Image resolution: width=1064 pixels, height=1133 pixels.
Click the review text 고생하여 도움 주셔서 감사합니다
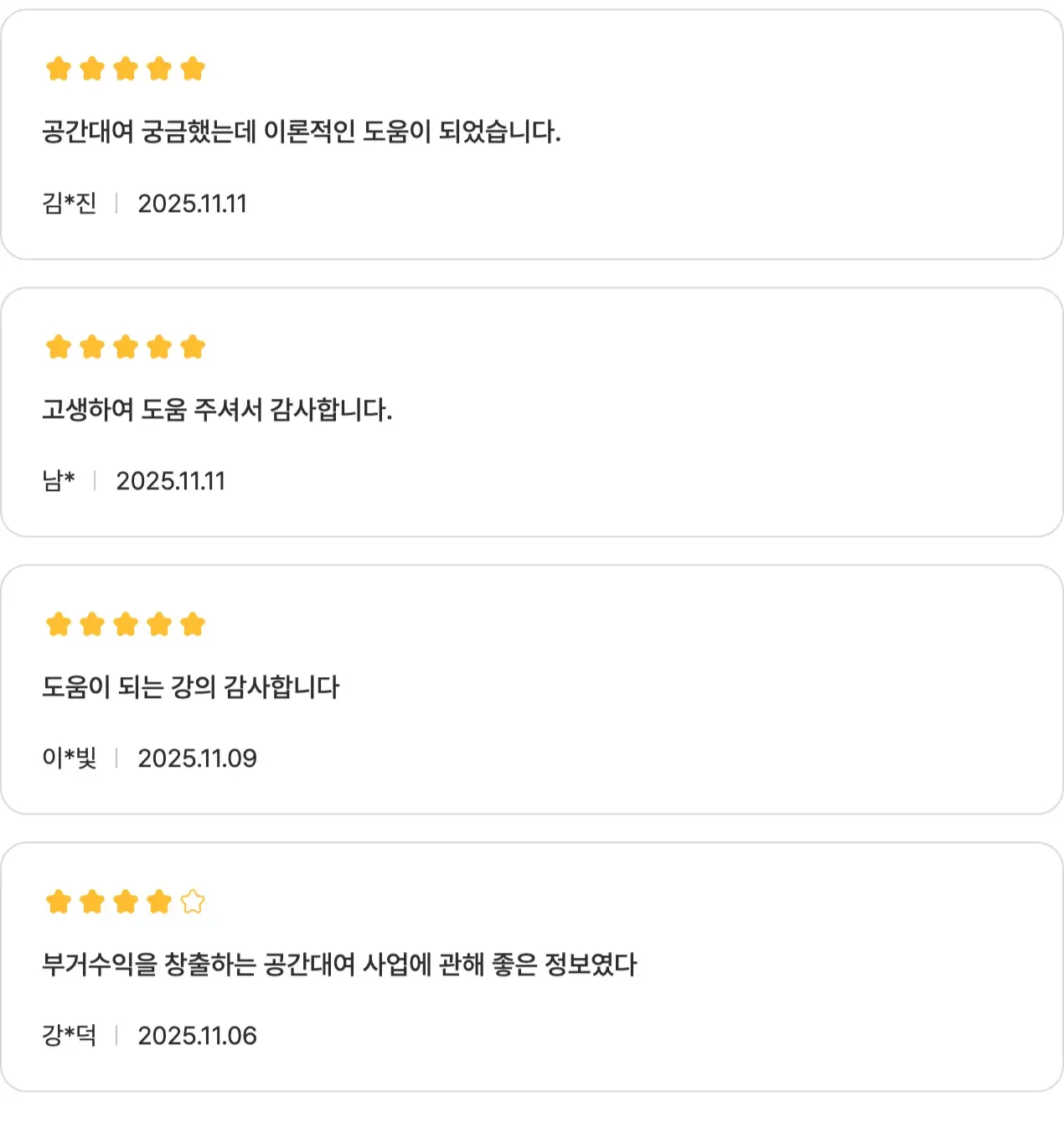coord(217,410)
